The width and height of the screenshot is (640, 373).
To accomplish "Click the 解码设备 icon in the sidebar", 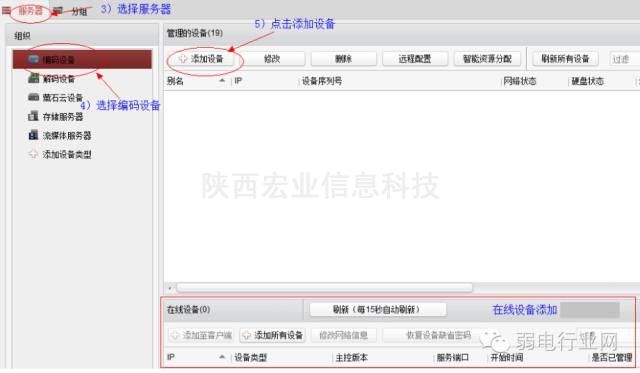I will (x=33, y=78).
